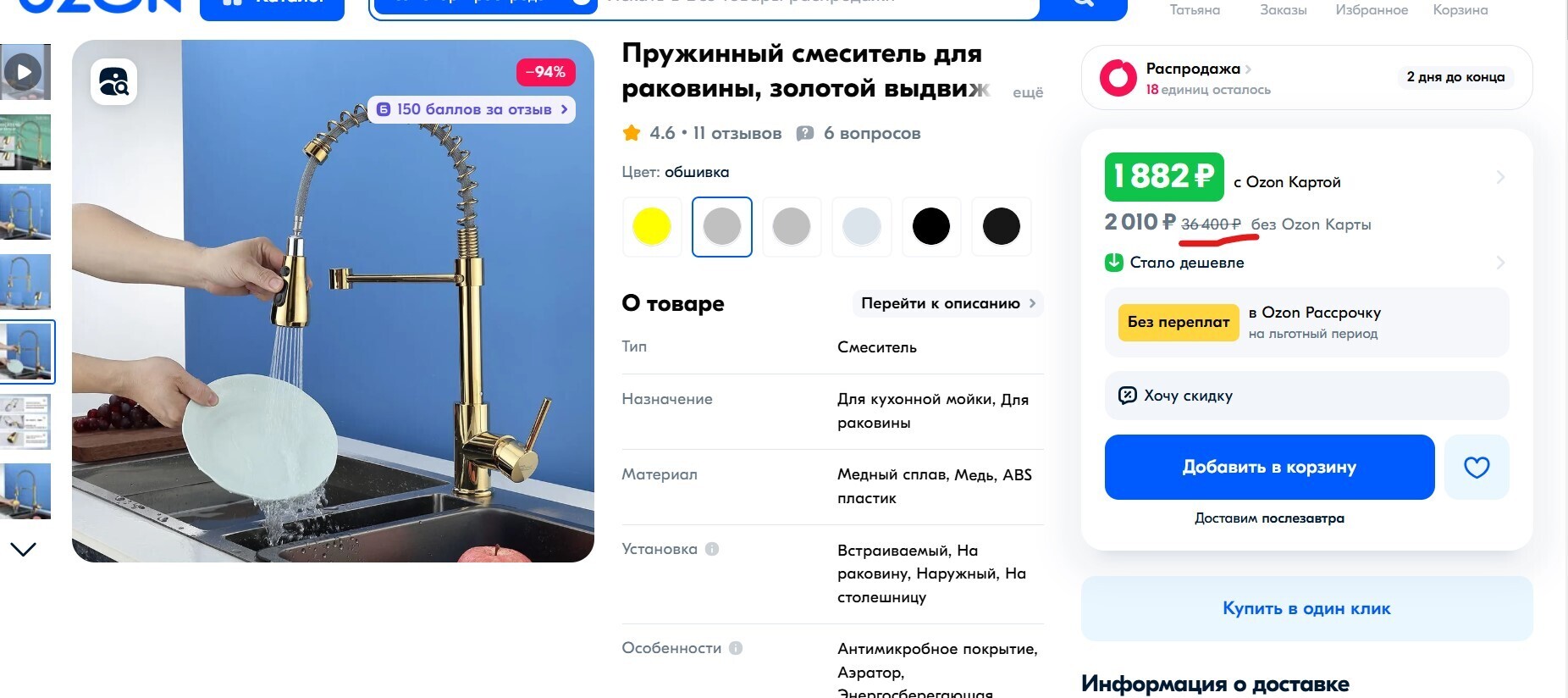Expand more product thumbnails with down chevron
This screenshot has width=1568, height=698.
pos(24,550)
